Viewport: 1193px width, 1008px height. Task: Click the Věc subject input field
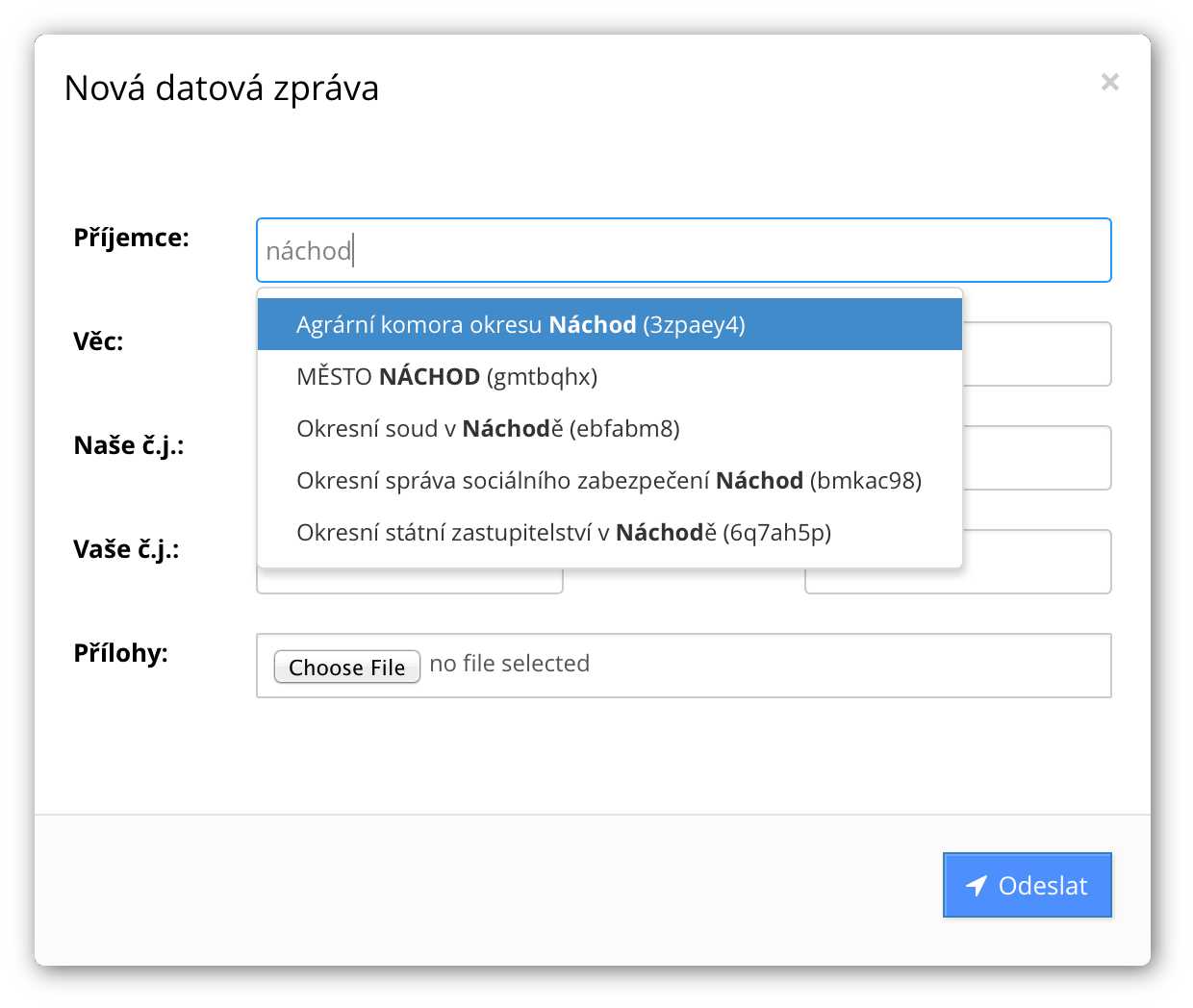(x=1036, y=354)
